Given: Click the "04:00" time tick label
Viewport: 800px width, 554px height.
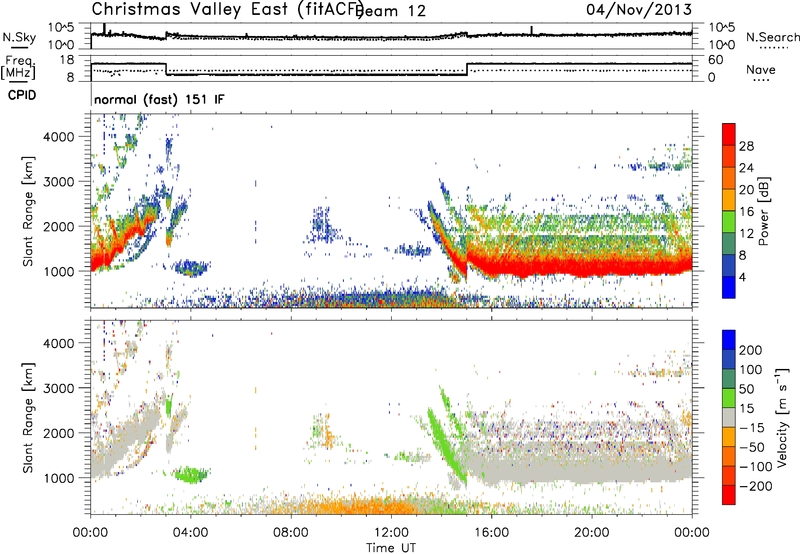Looking at the screenshot, I should click(190, 533).
